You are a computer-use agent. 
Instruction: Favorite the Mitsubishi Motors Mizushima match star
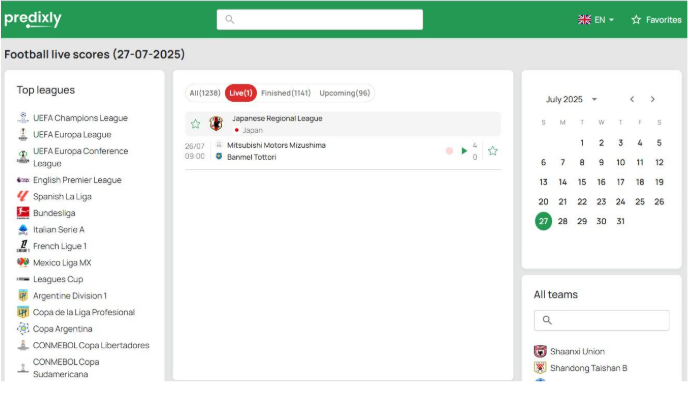point(492,151)
